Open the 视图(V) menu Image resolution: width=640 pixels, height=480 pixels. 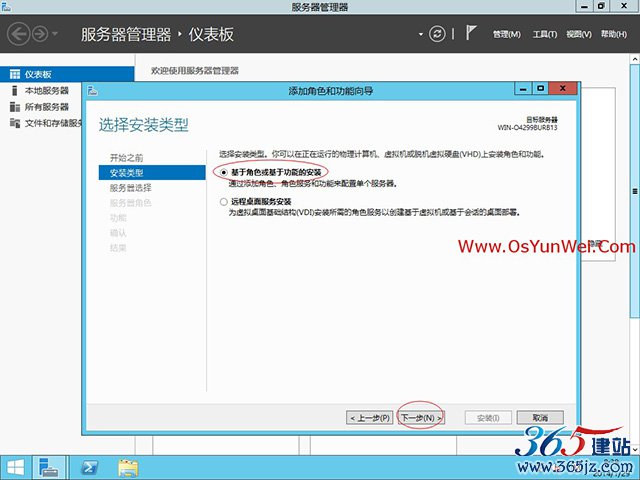tap(579, 34)
